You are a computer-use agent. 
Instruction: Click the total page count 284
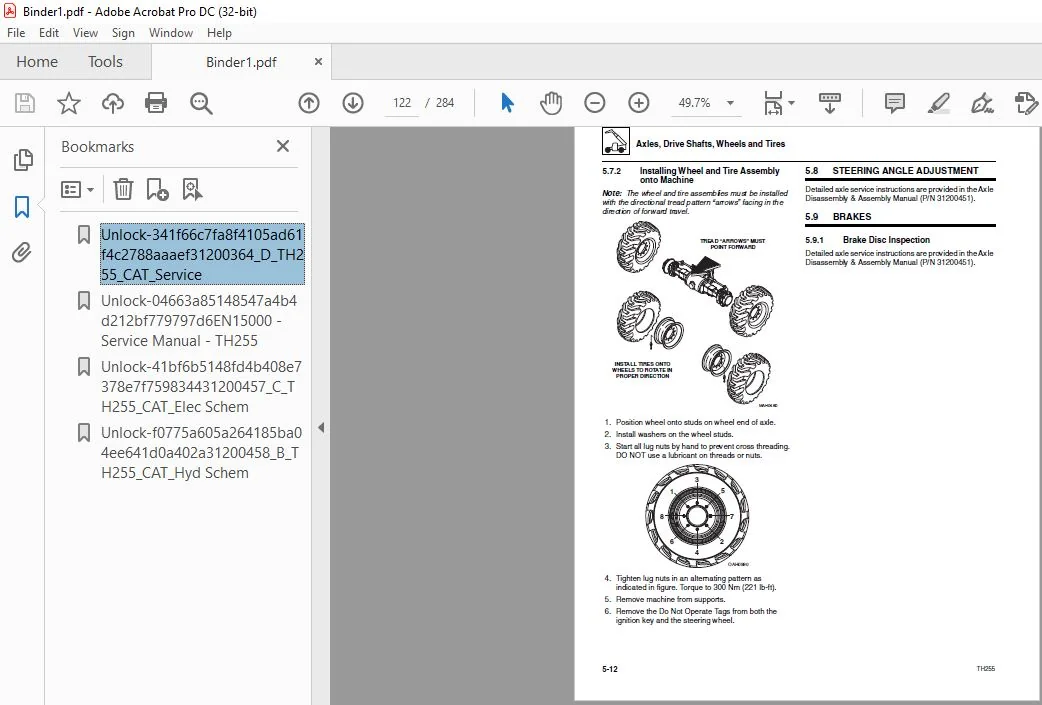click(x=445, y=103)
